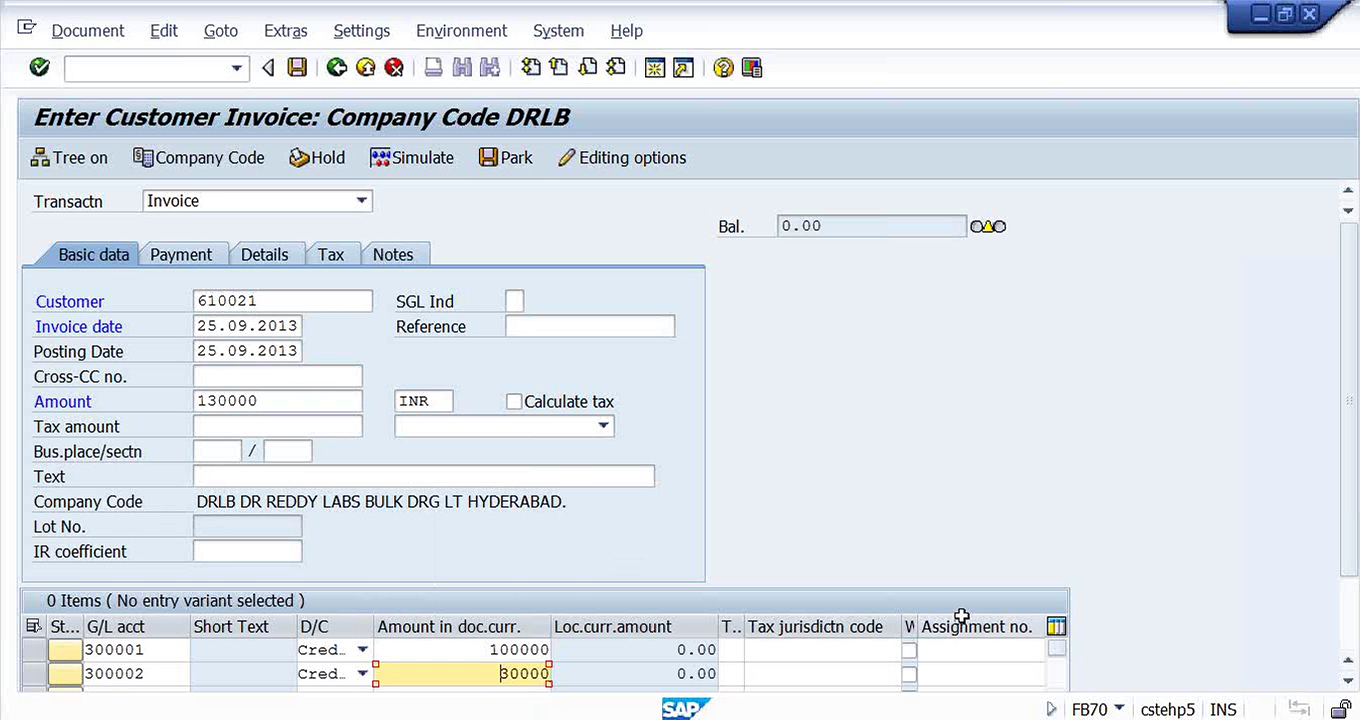
Task: Click the G/L acct column header
Action: coord(136,627)
